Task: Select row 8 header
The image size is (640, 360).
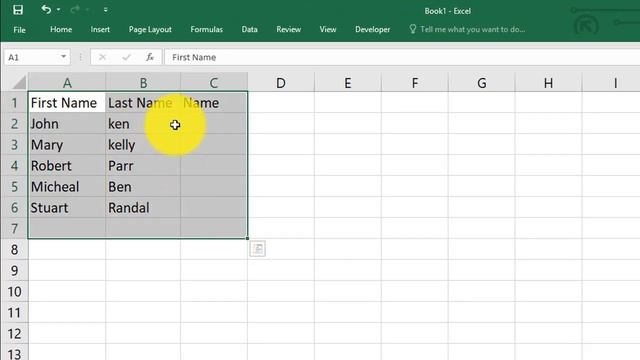Action: 14,249
